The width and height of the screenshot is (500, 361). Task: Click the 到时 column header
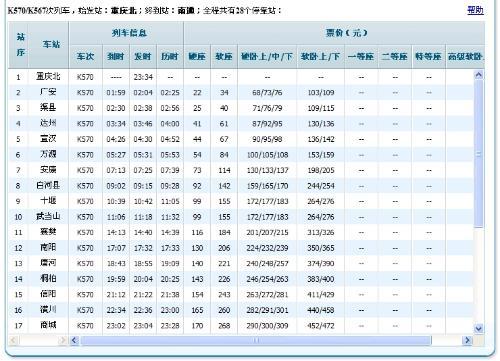point(116,57)
